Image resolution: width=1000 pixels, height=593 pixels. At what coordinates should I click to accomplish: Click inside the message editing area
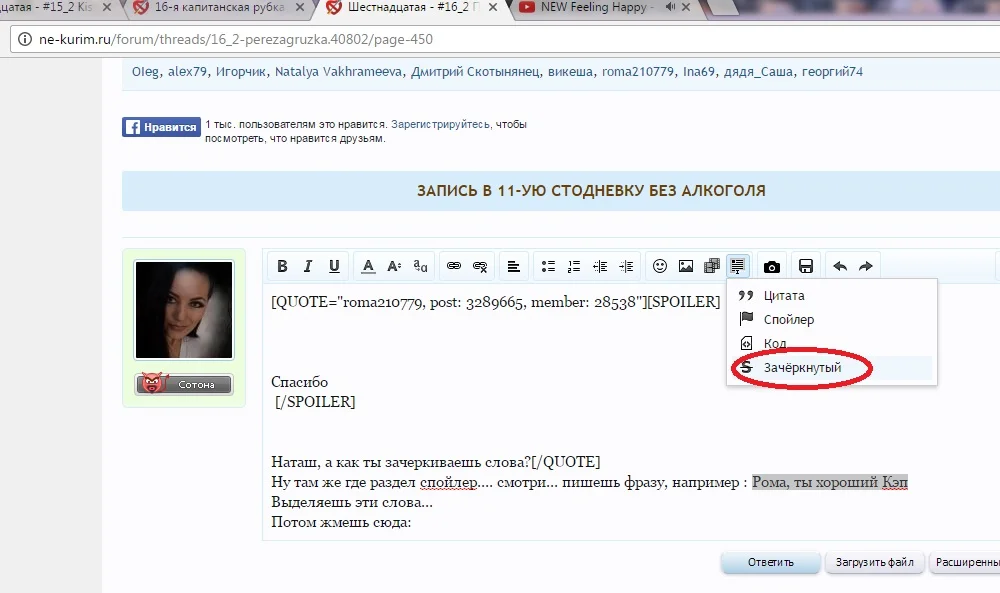point(500,420)
